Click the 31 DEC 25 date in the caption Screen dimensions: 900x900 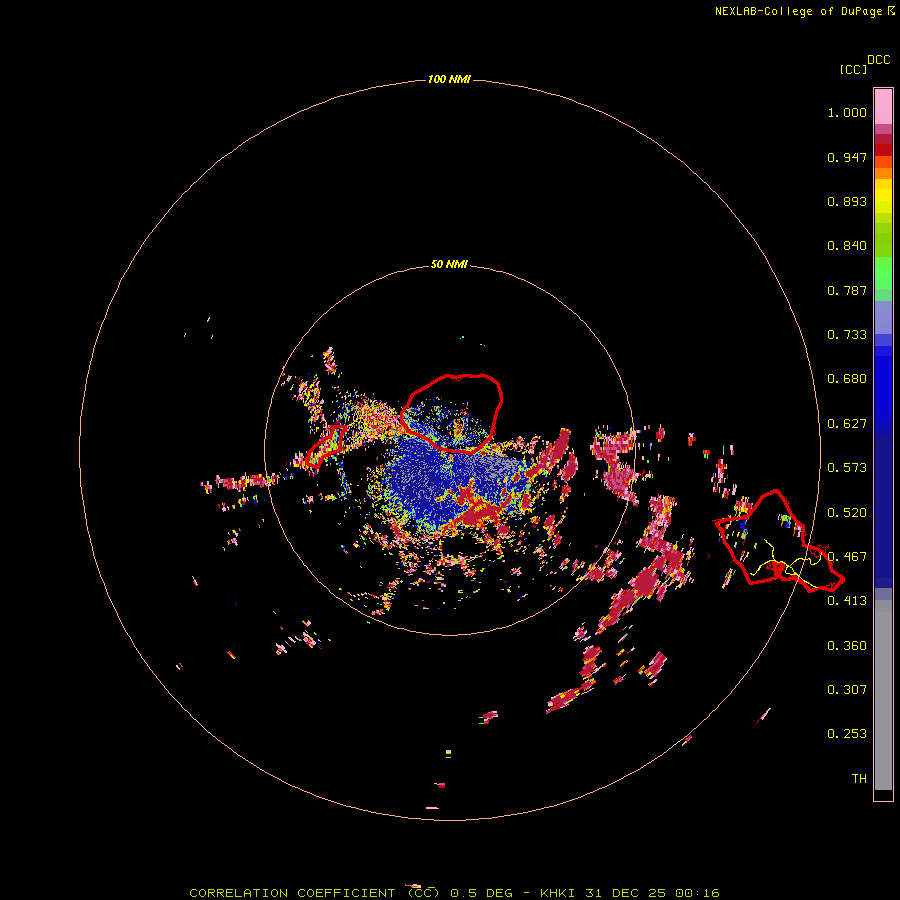click(x=626, y=893)
